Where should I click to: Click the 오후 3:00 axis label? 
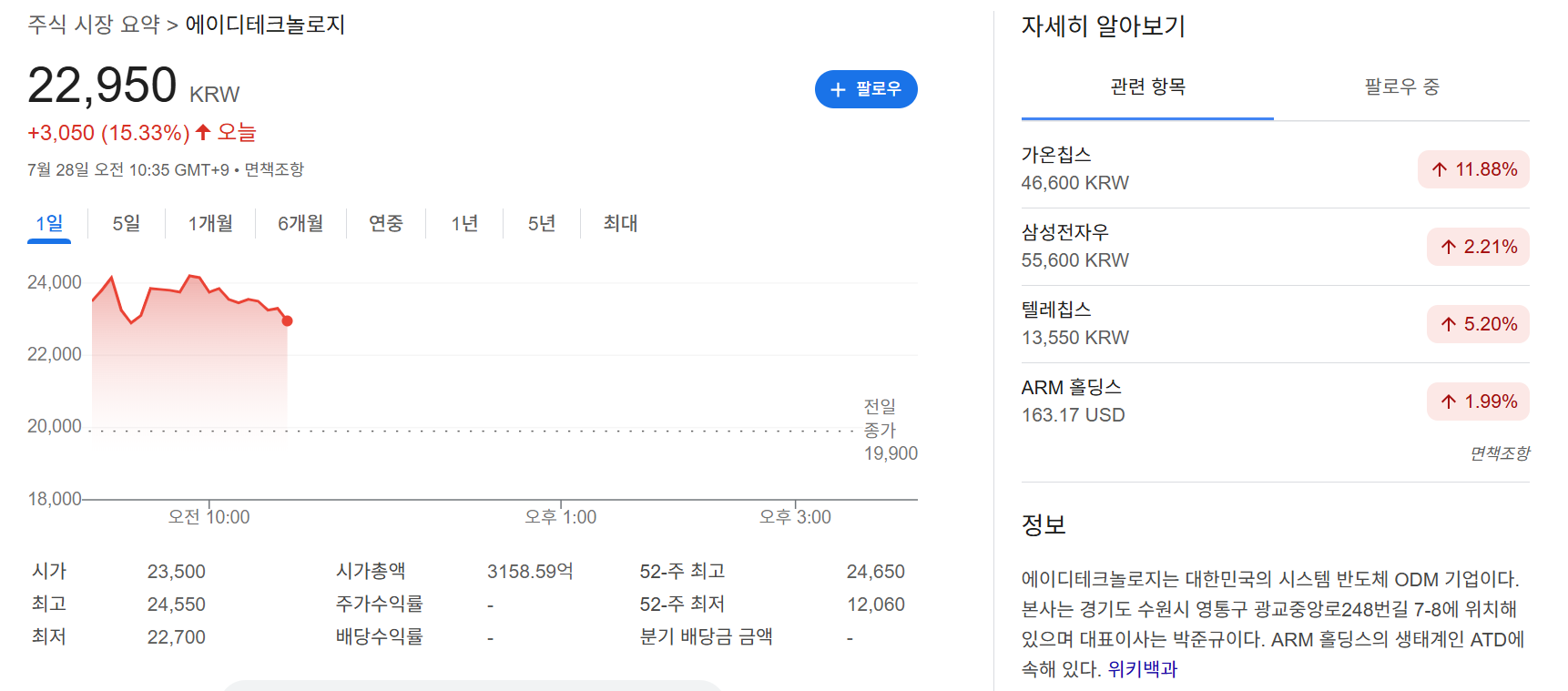(x=796, y=517)
